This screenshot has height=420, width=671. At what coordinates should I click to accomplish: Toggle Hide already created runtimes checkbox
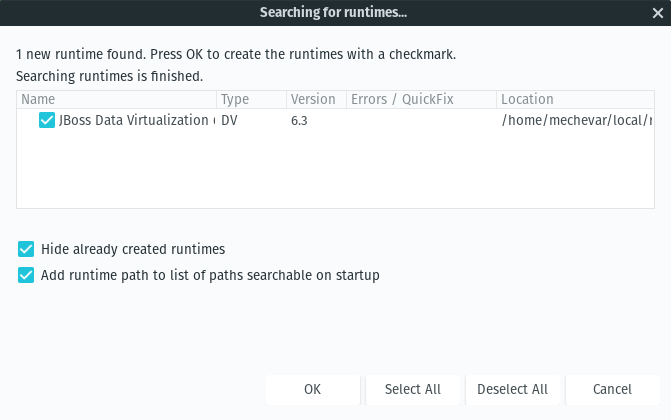[26, 249]
